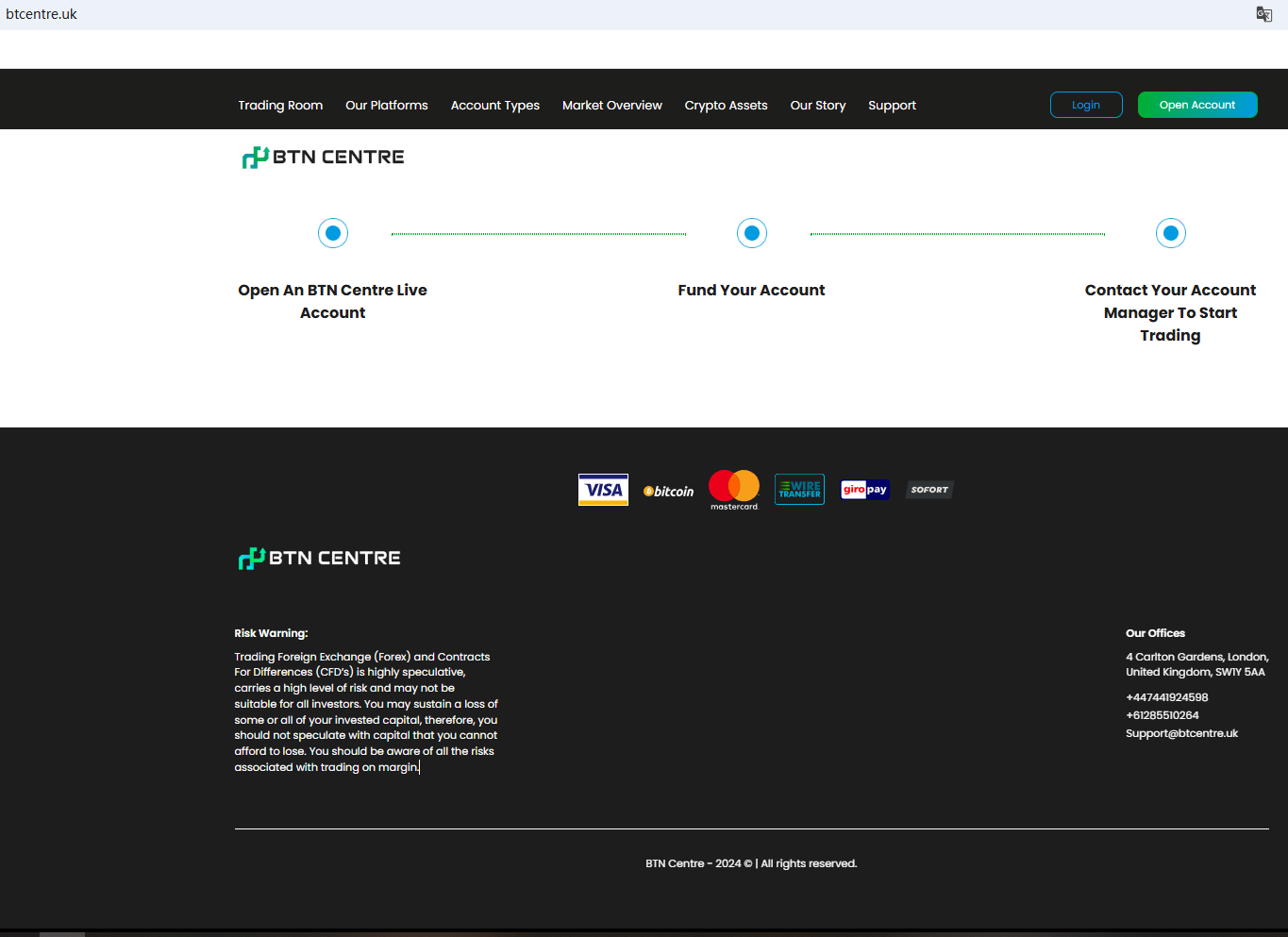This screenshot has height=937, width=1288.
Task: Click the Mastercard payment logo
Action: click(x=734, y=490)
